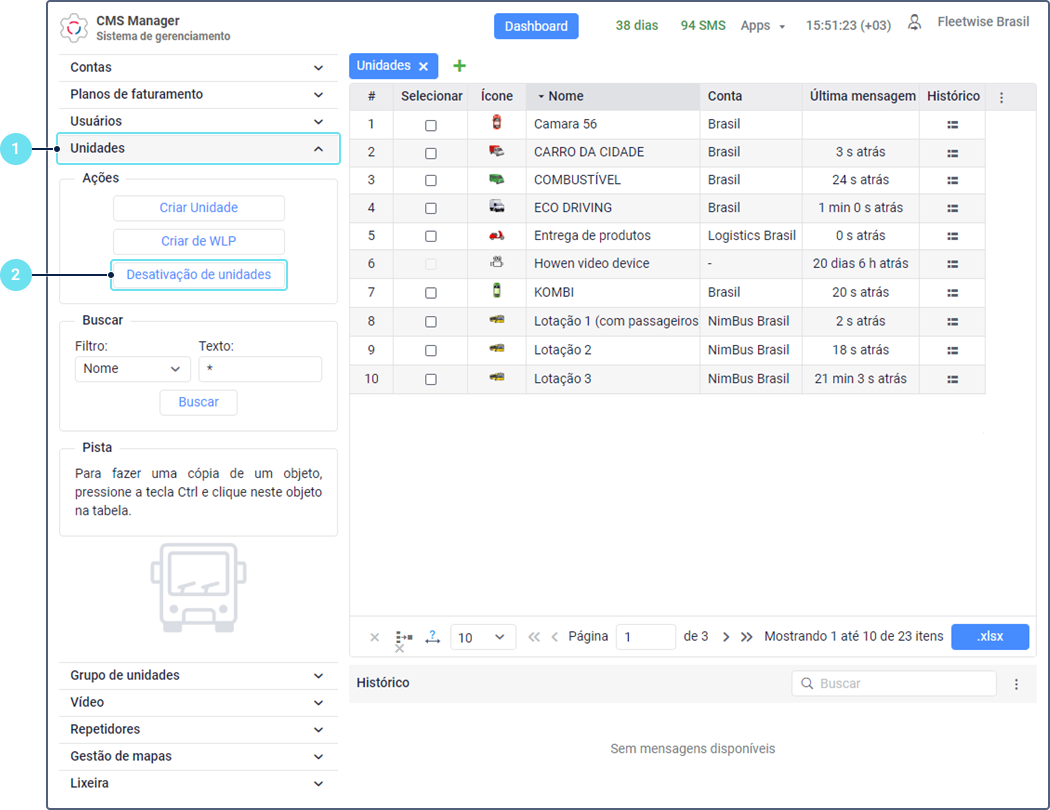Viewport: 1050px width, 810px height.
Task: Click Criar de WLP button
Action: [x=198, y=242]
